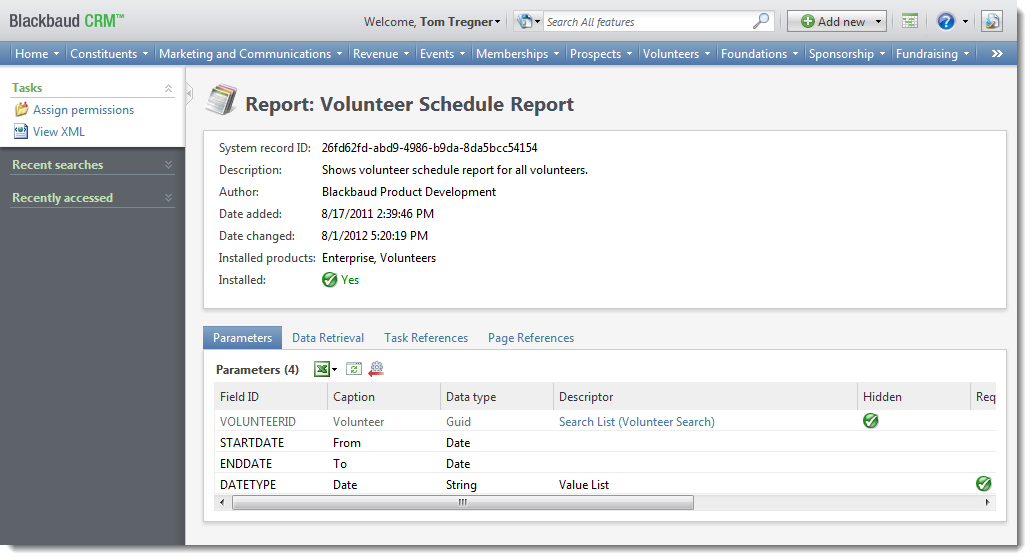Sort by the Hidden column header
The height and width of the screenshot is (560, 1032).
pos(914,397)
